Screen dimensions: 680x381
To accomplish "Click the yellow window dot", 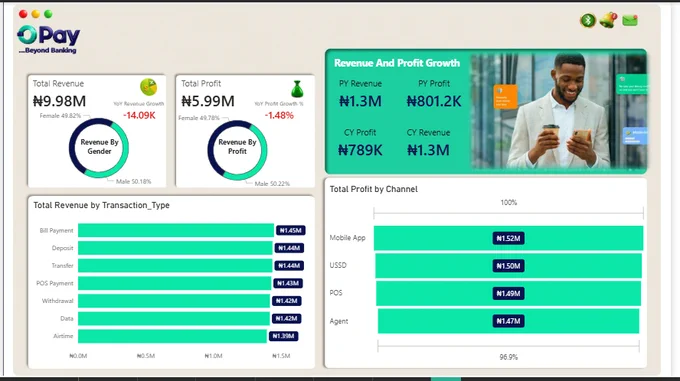I will [x=36, y=14].
